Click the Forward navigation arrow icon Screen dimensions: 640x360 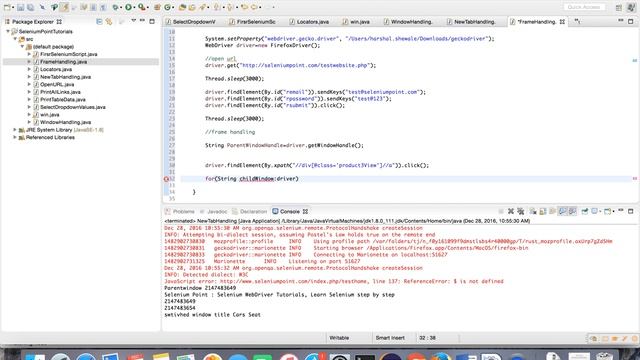point(254,7)
